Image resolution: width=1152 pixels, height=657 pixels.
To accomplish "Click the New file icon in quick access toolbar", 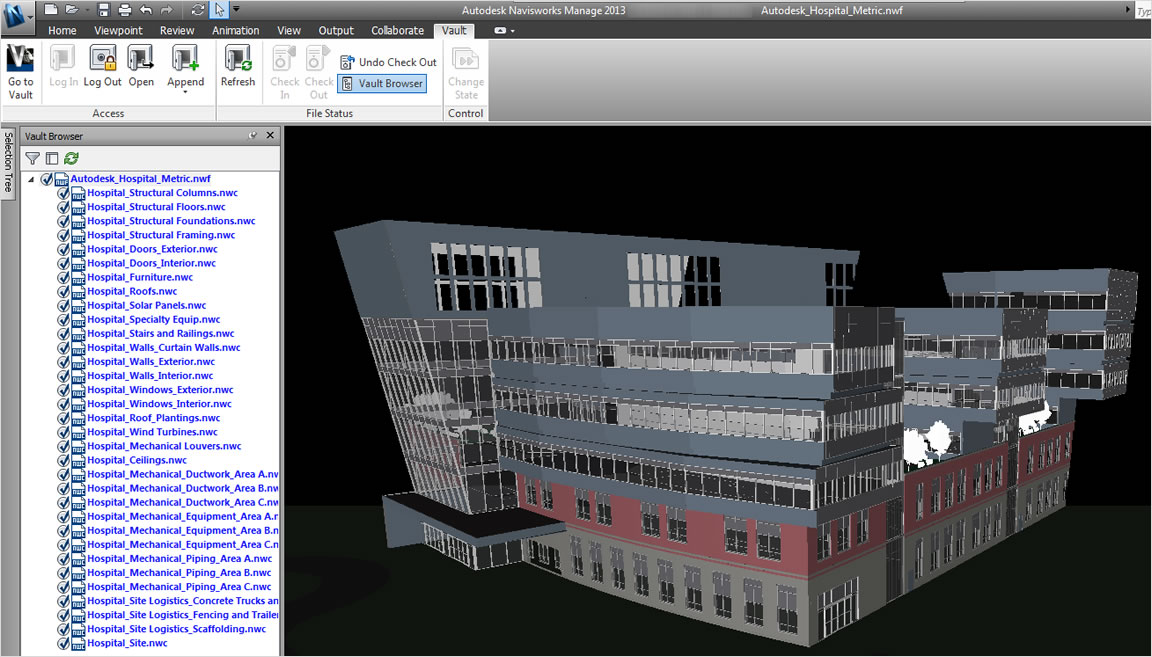I will pos(50,10).
